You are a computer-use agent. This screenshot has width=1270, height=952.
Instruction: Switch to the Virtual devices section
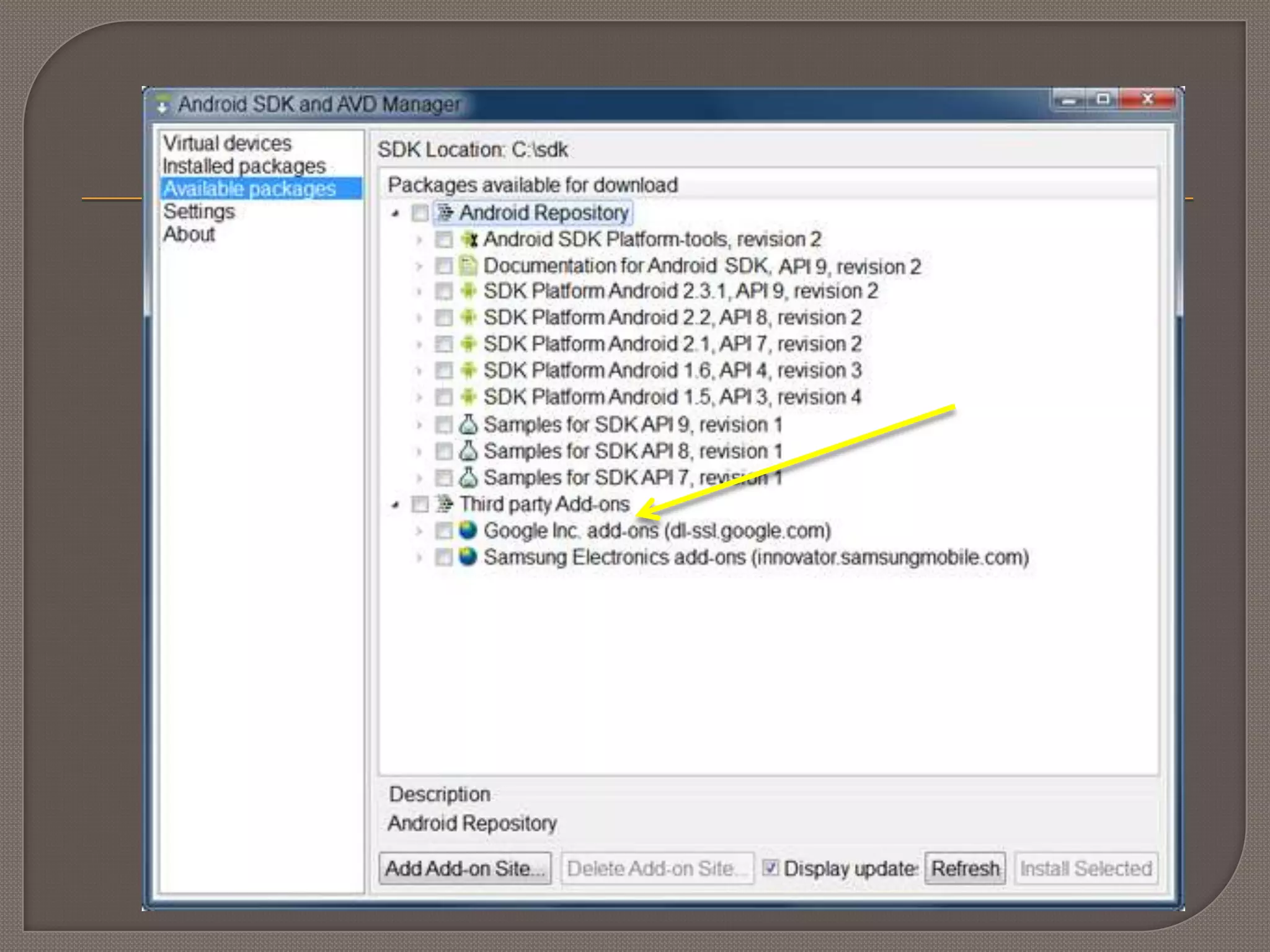click(227, 143)
